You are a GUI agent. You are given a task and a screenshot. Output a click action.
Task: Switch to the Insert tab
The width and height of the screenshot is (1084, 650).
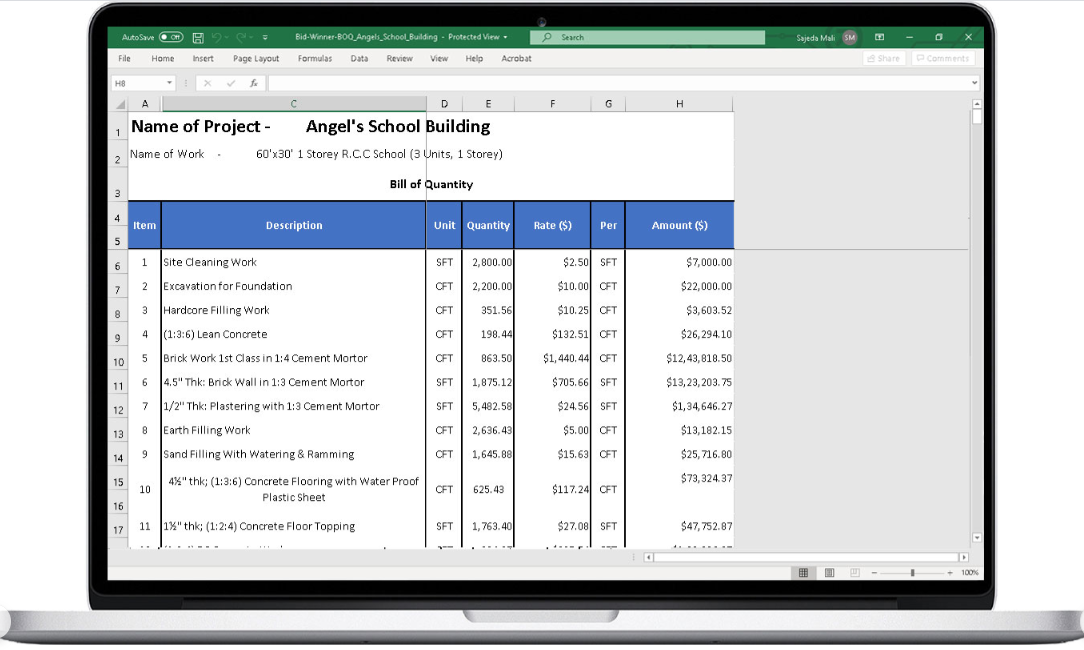coord(203,59)
